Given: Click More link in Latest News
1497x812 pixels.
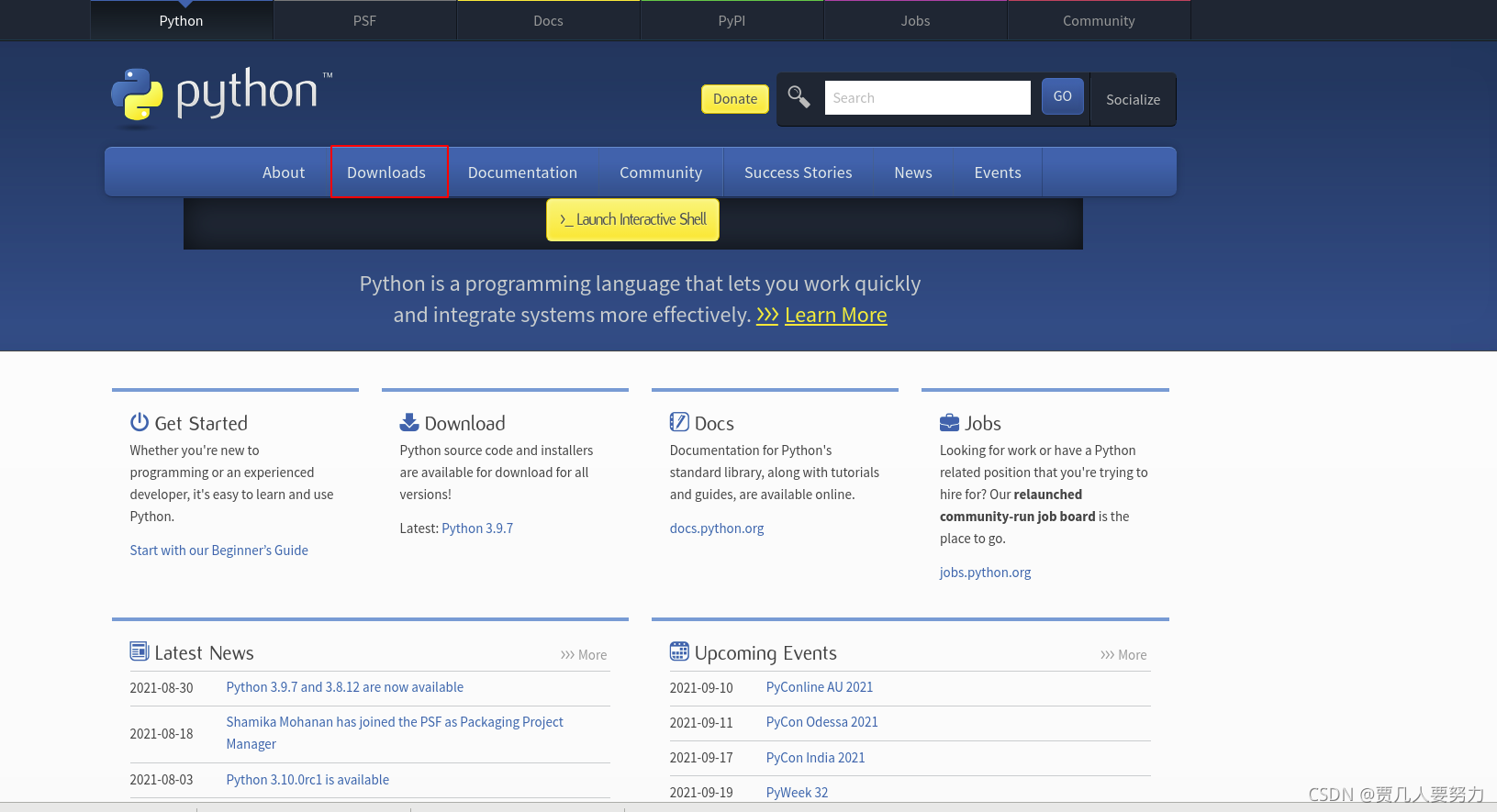Looking at the screenshot, I should click(584, 655).
